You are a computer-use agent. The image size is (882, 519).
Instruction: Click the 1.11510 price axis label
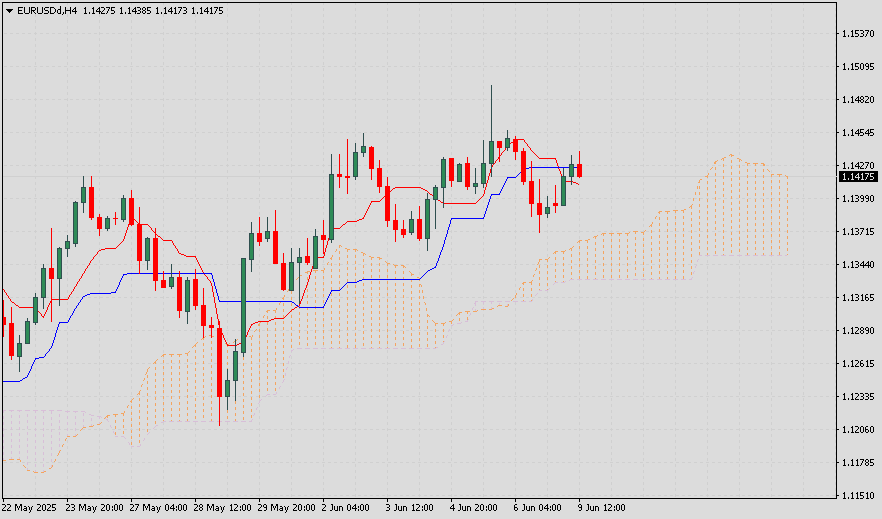tap(858, 495)
